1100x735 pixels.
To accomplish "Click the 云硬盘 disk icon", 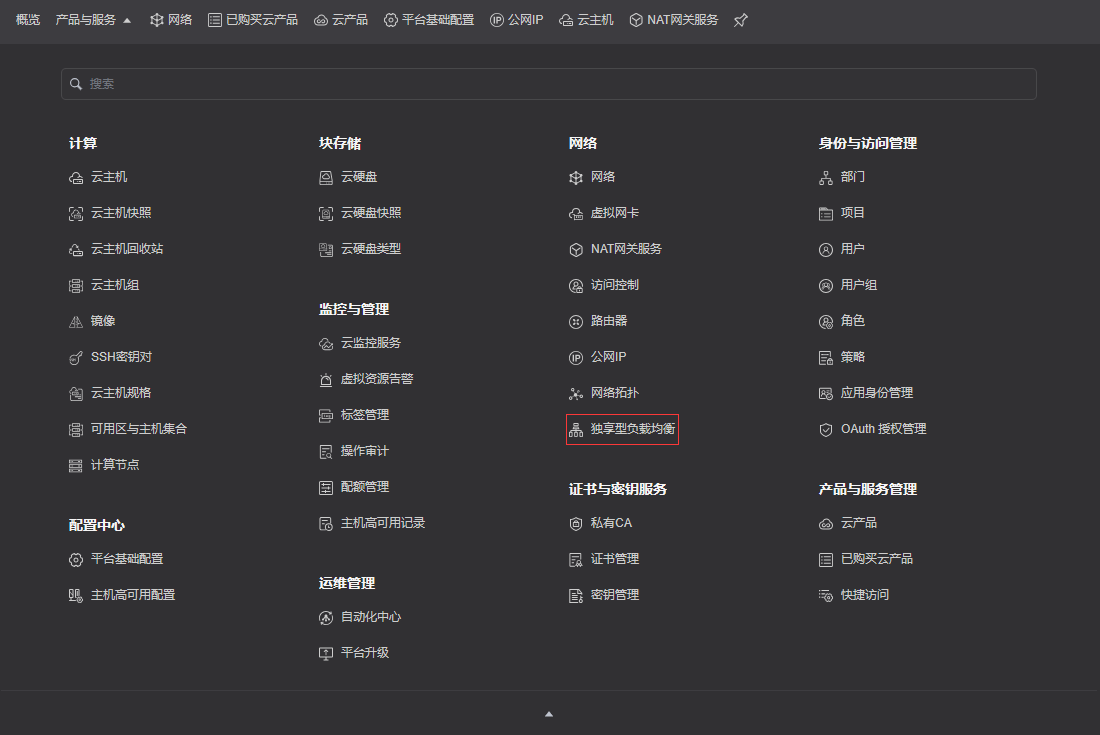I will coord(326,177).
